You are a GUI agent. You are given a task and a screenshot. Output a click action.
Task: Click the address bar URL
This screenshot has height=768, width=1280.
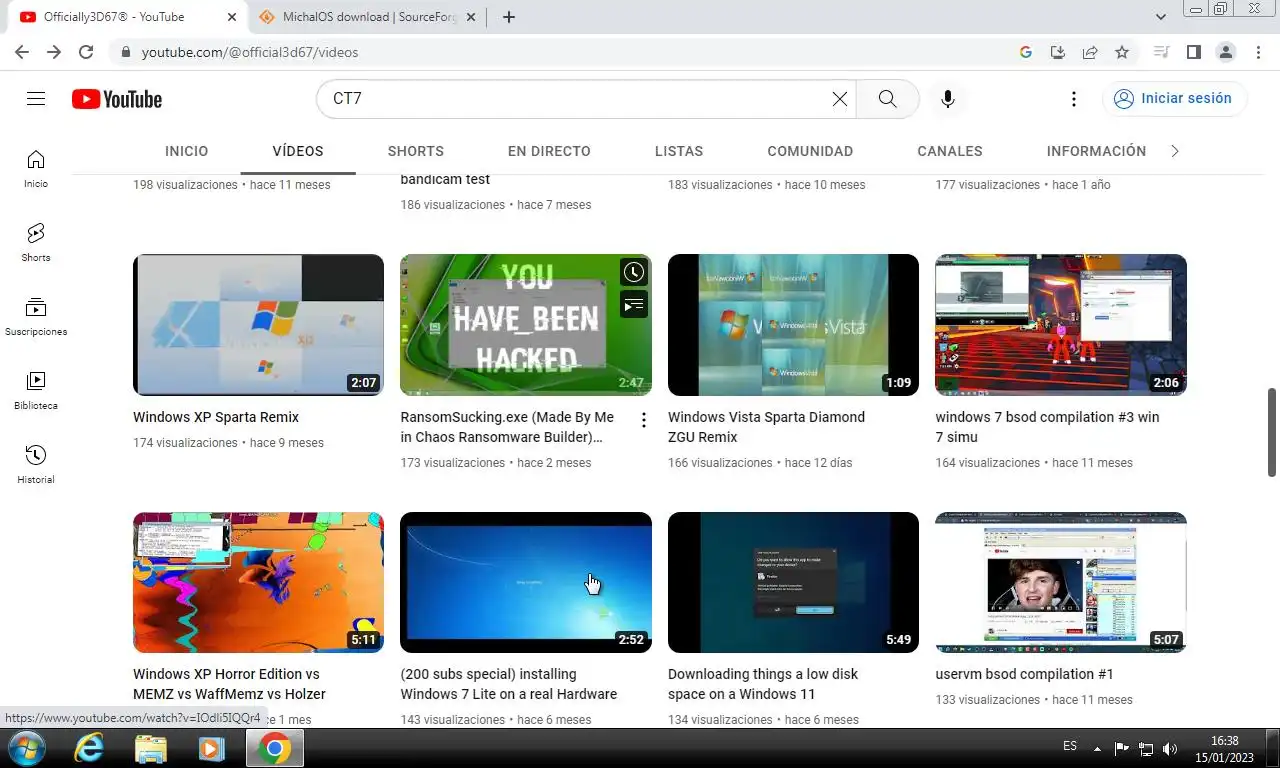[250, 52]
